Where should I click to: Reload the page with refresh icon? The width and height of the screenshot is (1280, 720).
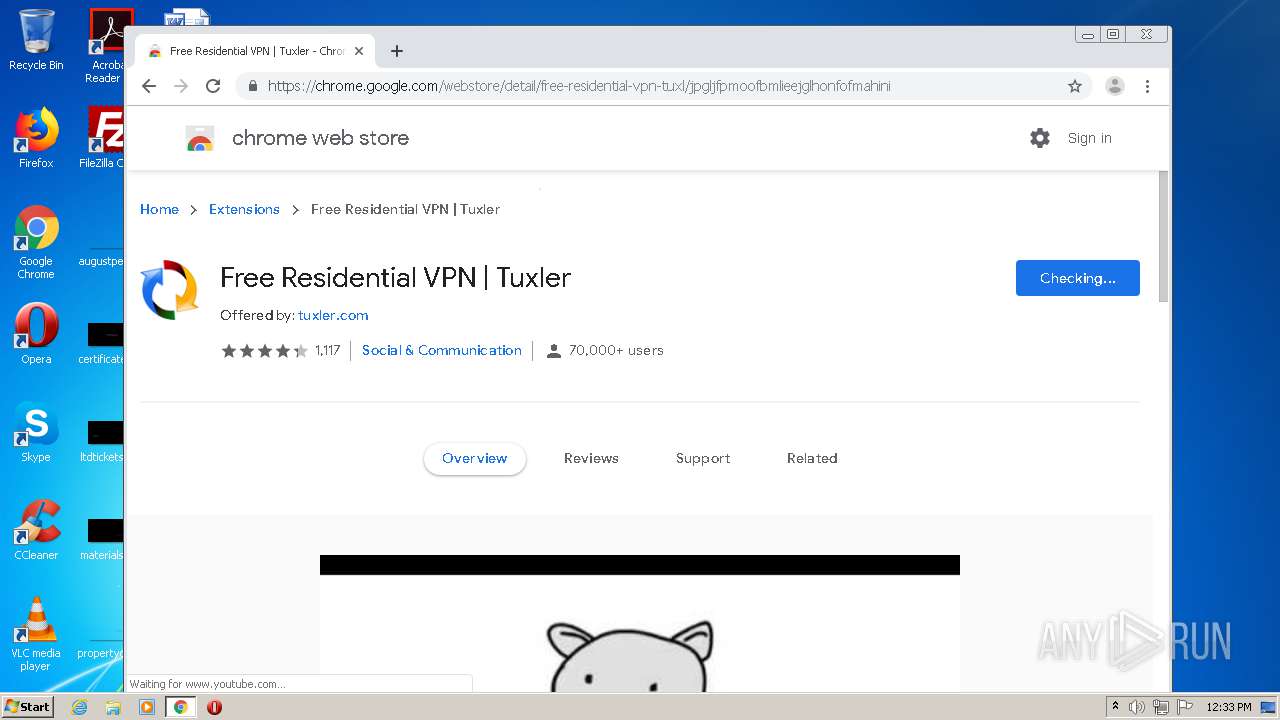(x=213, y=86)
